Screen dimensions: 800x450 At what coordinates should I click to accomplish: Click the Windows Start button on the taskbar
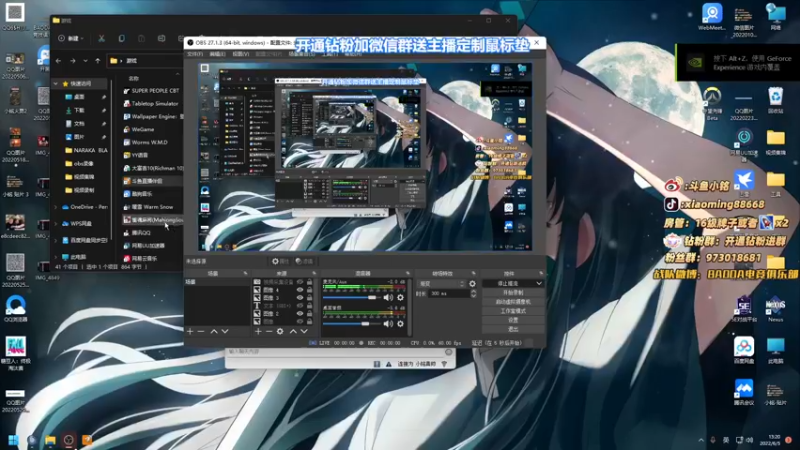13,440
